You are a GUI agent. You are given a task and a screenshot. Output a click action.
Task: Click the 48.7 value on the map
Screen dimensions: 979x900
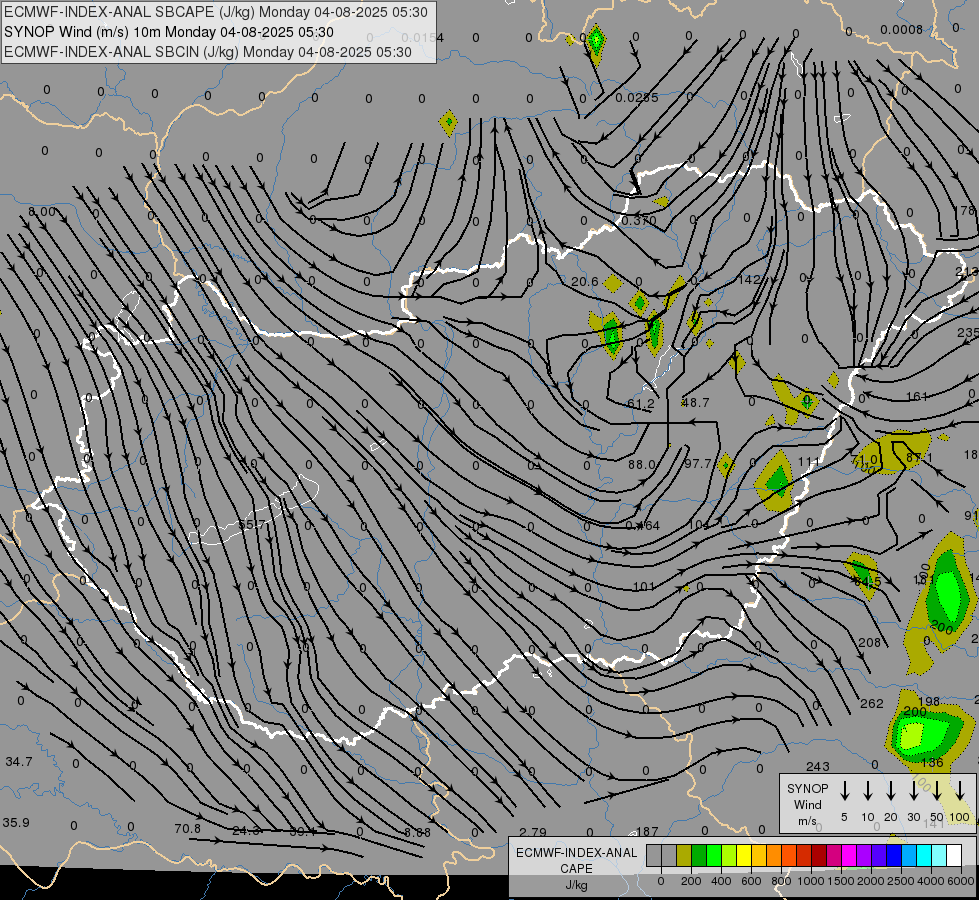(695, 402)
